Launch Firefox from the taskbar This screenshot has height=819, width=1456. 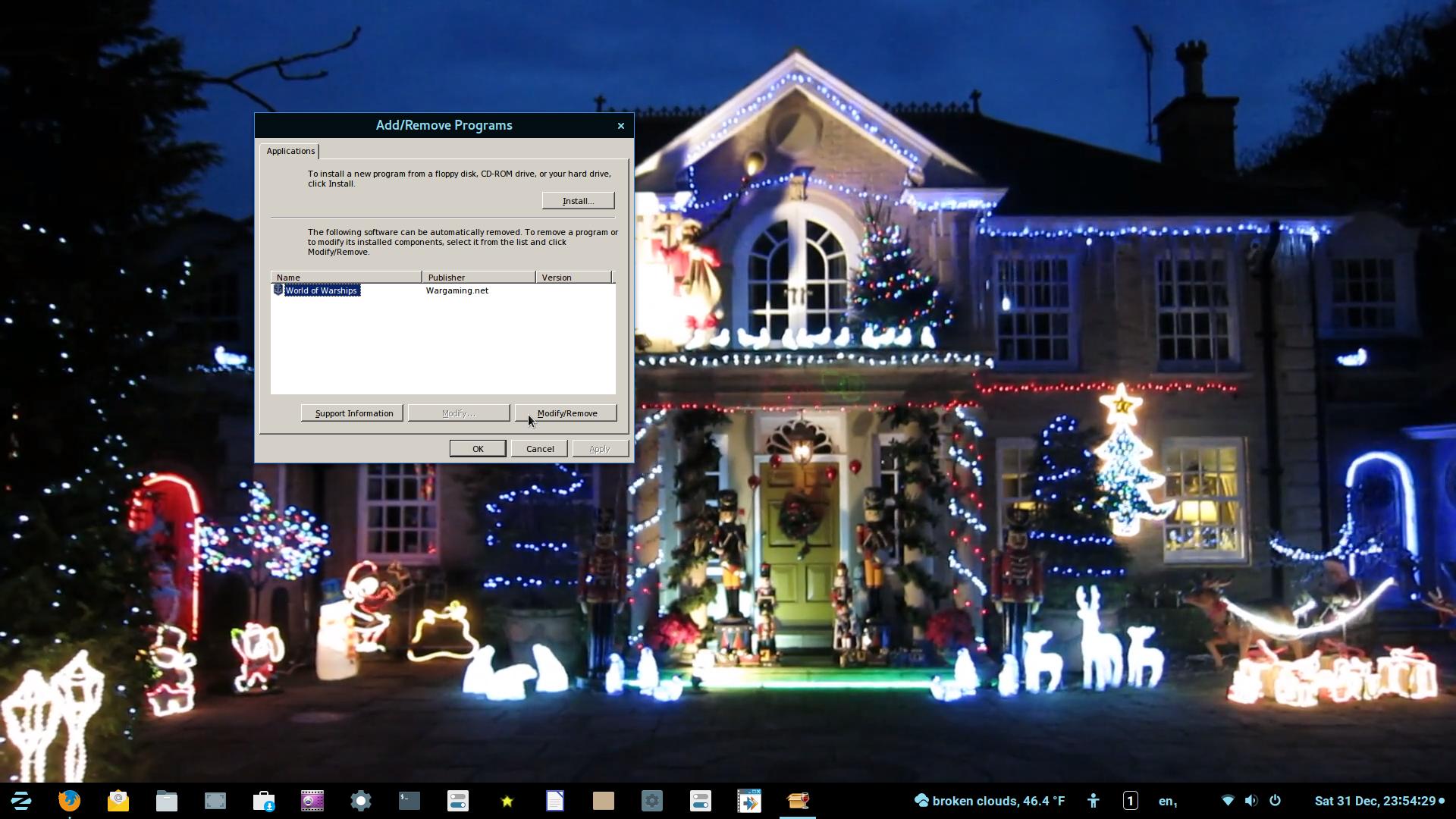(x=70, y=801)
